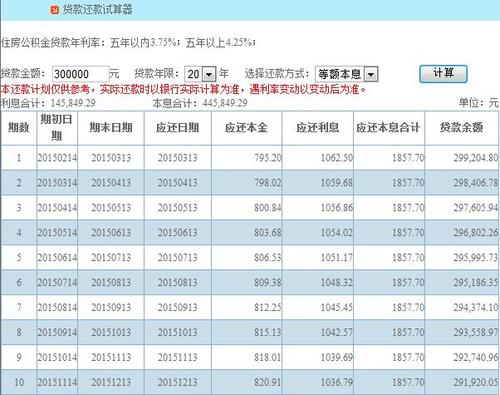This screenshot has width=500, height=395.
Task: Click period 3 start date 20150414
Action: [x=57, y=208]
